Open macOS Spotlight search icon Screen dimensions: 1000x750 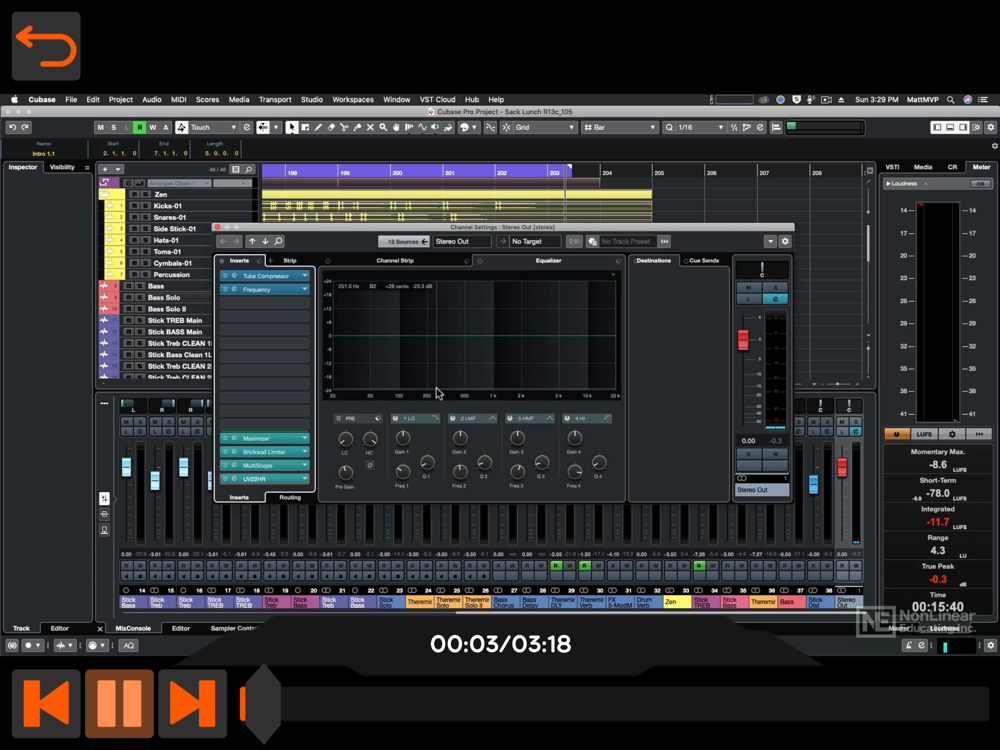click(x=950, y=99)
